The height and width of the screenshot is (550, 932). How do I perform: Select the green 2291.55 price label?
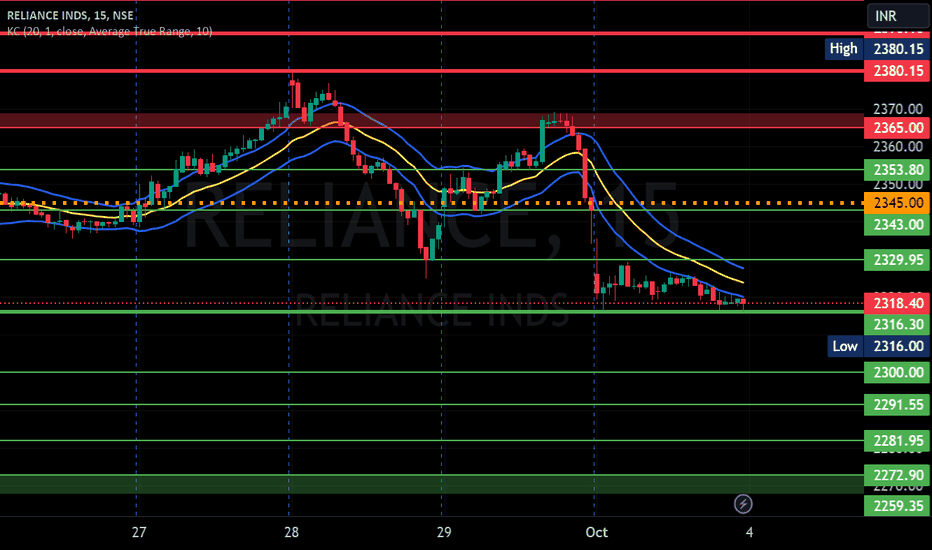click(897, 405)
